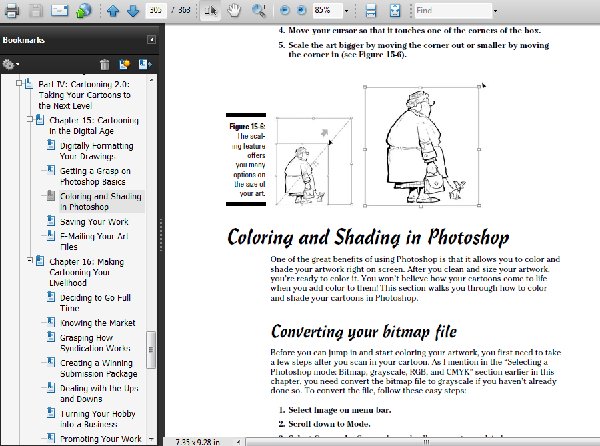
Task: Open Saving Your Work bookmark
Action: click(x=94, y=222)
